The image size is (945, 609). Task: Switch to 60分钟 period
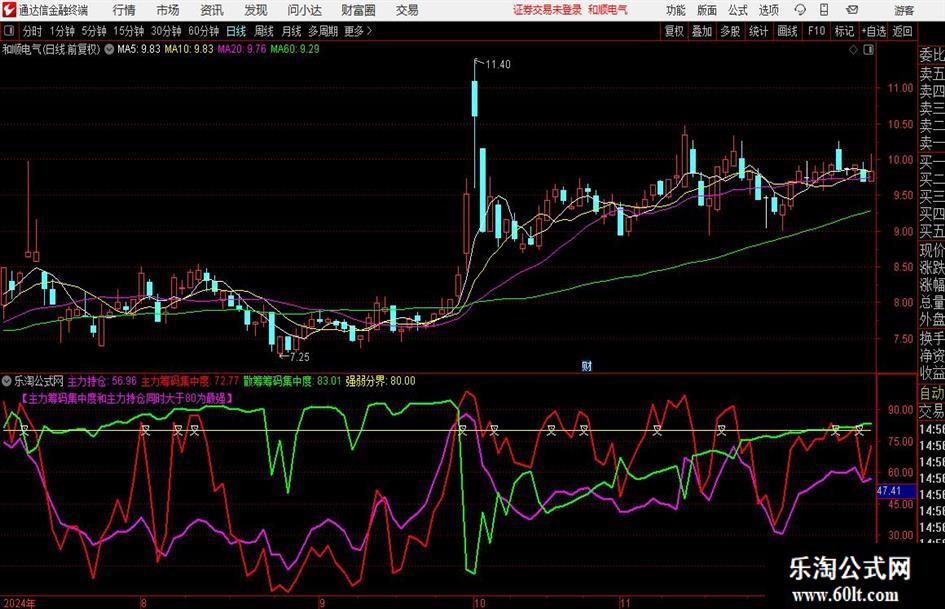(x=203, y=31)
